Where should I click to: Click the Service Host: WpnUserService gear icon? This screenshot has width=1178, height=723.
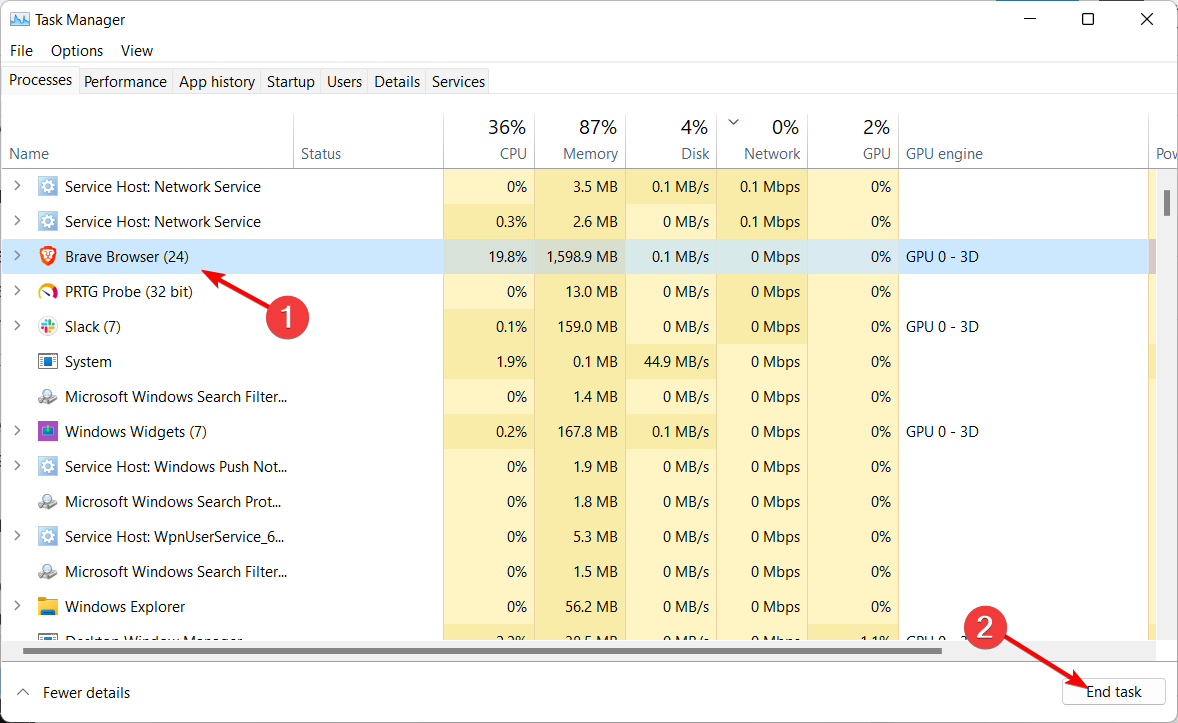click(x=48, y=536)
